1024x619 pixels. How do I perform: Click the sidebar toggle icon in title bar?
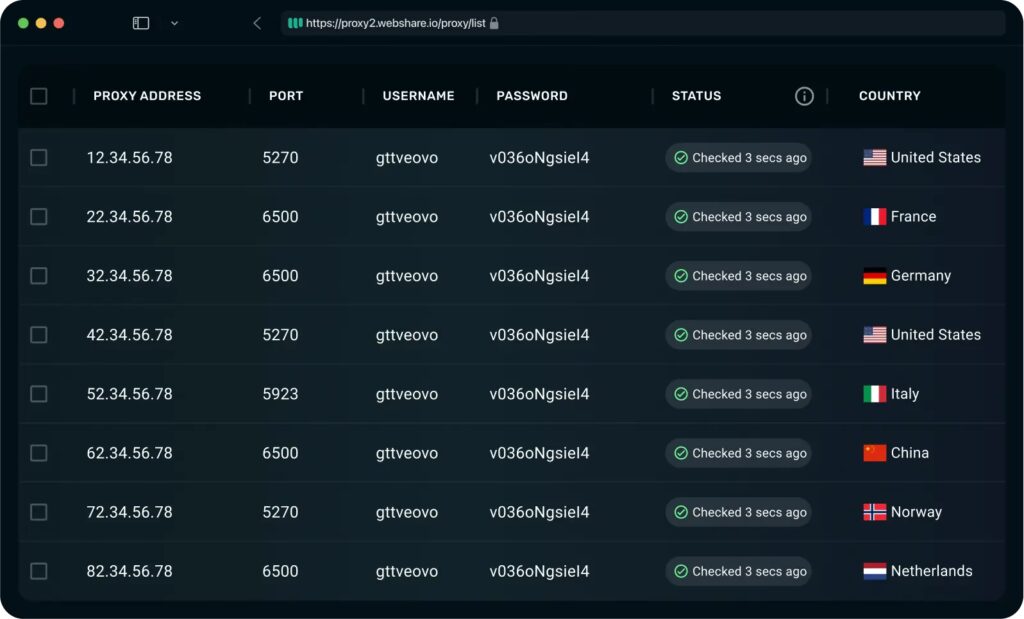pos(141,23)
